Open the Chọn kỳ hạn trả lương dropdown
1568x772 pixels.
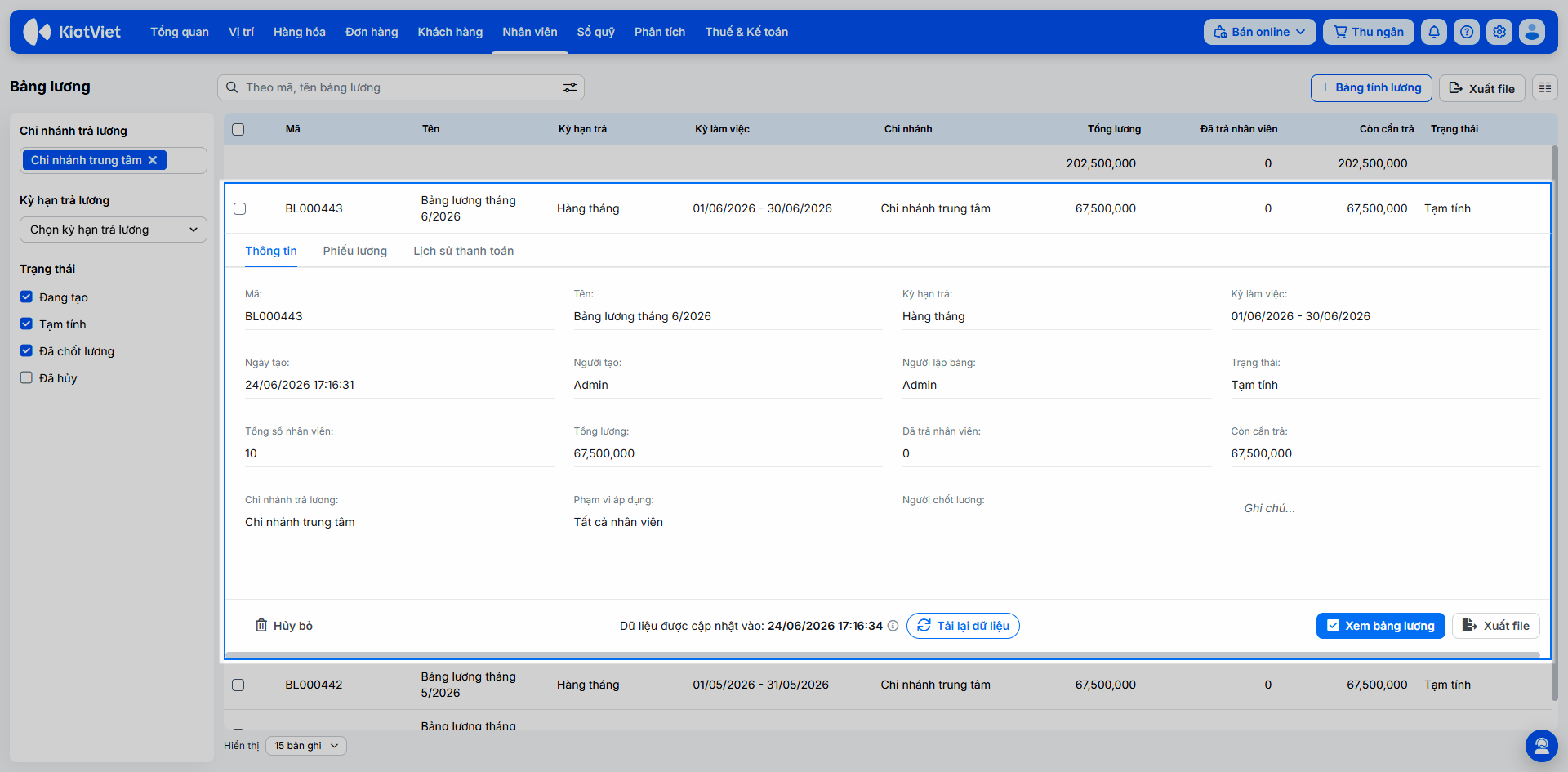114,230
